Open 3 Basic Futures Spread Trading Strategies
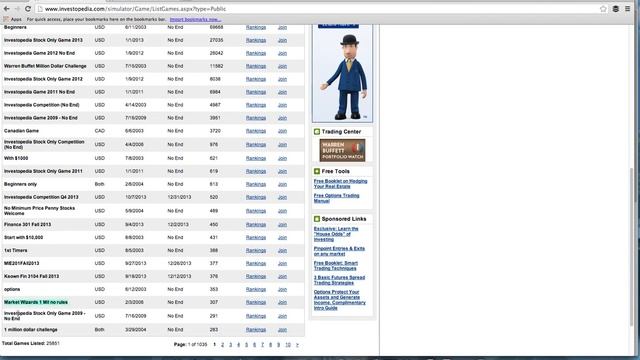Image resolution: width=640 pixels, height=360 pixels. pos(339,280)
